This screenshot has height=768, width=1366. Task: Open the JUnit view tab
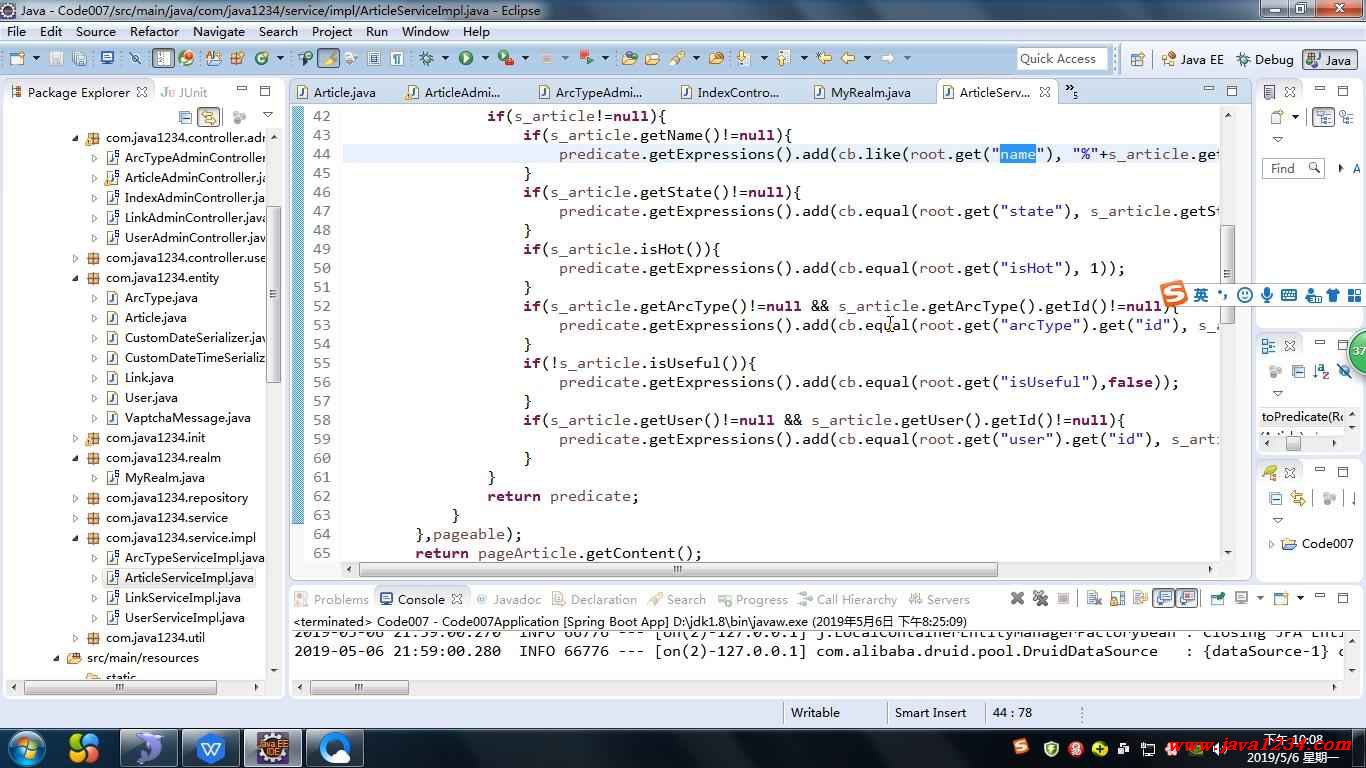tap(184, 92)
